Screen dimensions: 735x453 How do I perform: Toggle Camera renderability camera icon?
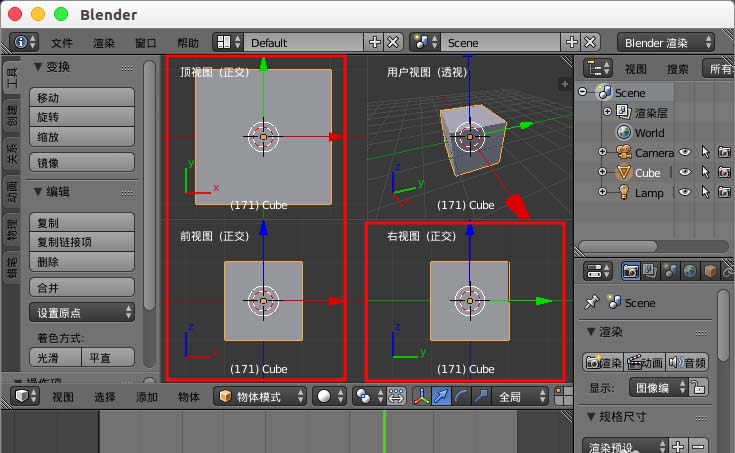pyautogui.click(x=724, y=152)
